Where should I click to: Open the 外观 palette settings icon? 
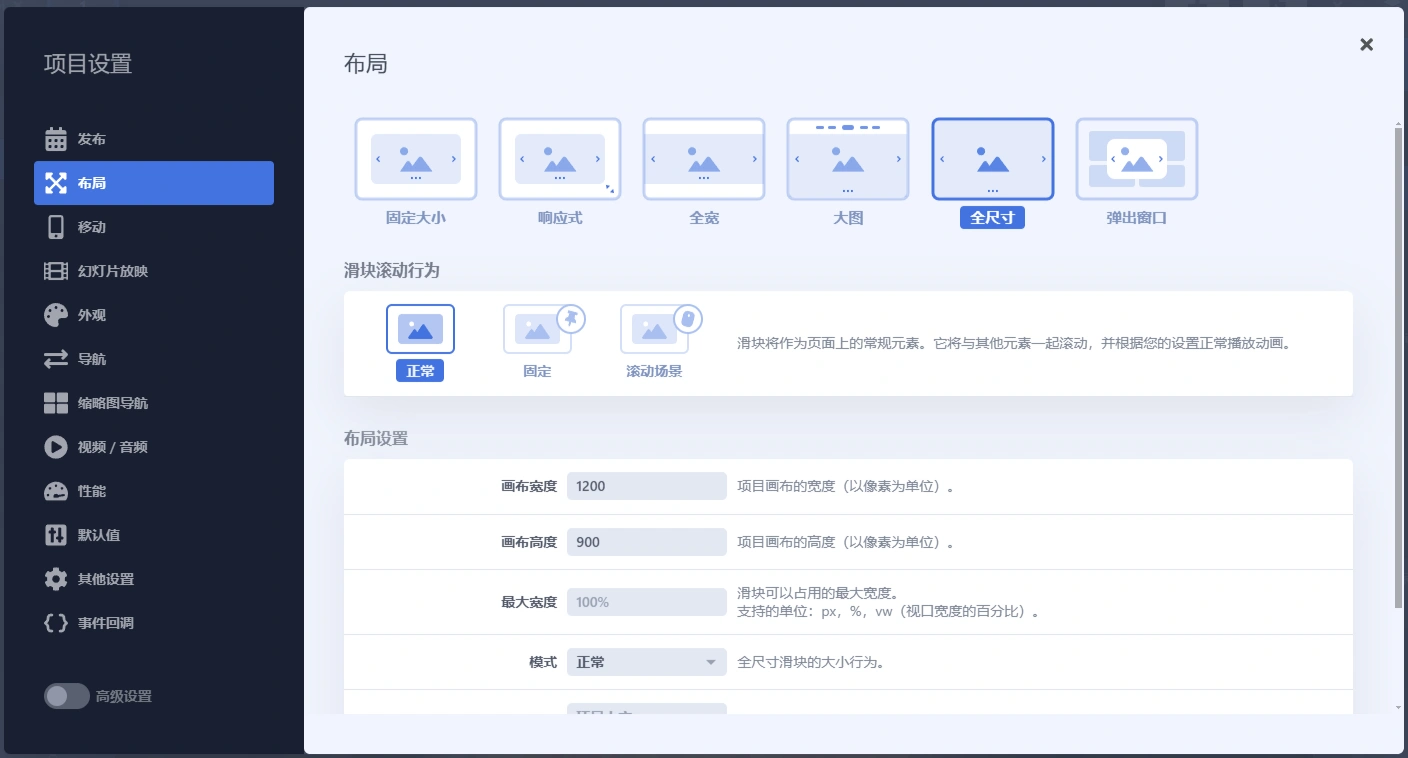coord(57,315)
